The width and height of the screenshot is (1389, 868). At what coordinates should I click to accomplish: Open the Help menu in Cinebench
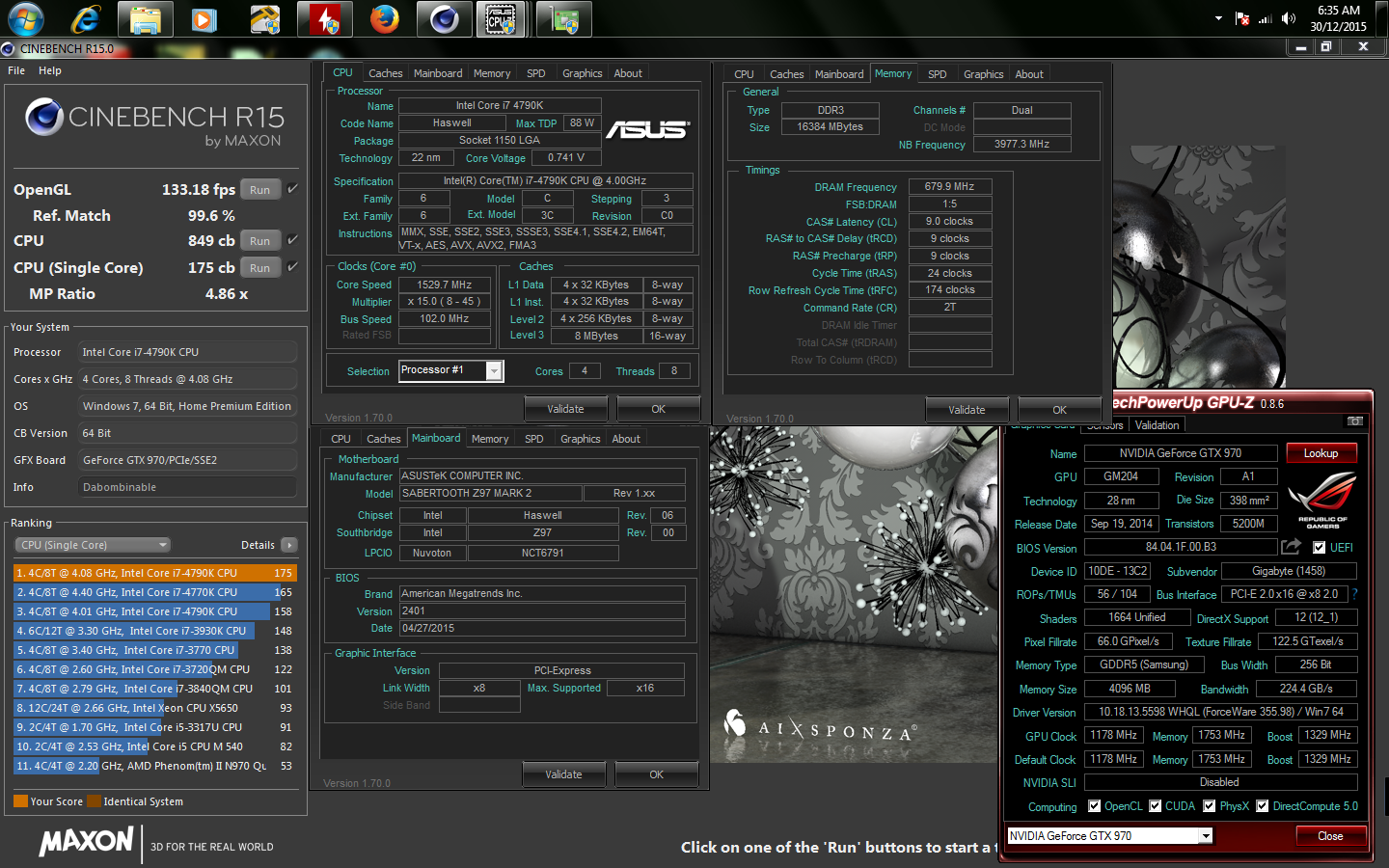(x=50, y=70)
